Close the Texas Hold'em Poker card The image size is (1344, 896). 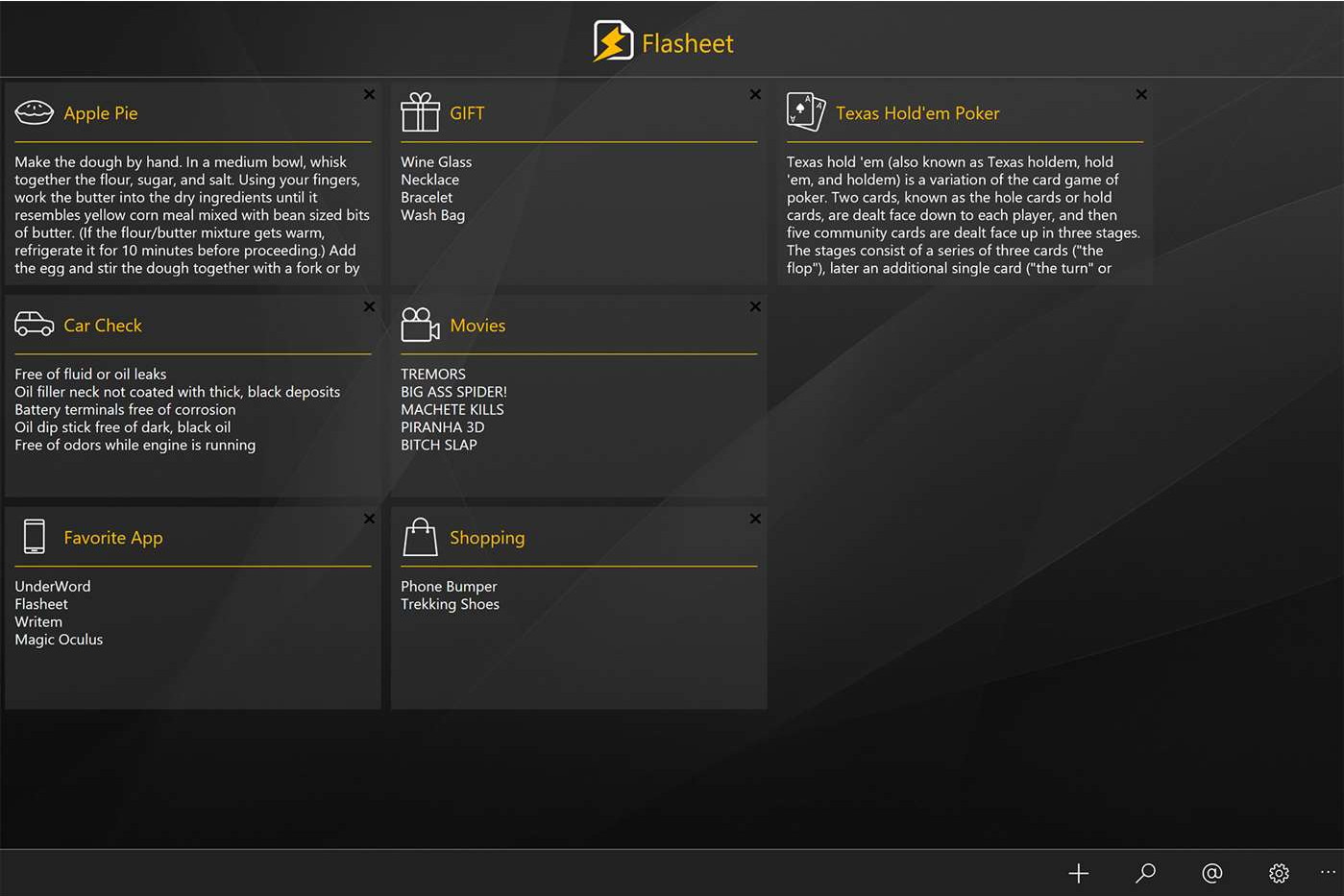point(1141,94)
